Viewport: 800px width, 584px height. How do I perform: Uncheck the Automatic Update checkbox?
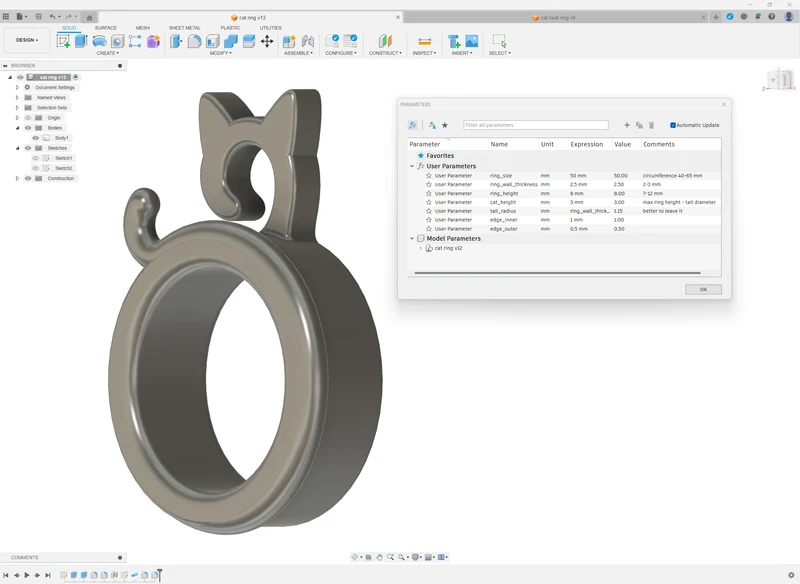pyautogui.click(x=672, y=125)
